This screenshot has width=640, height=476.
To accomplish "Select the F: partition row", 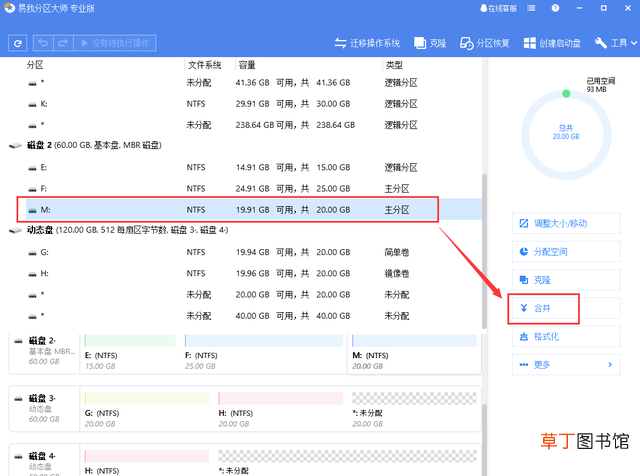I will point(253,189).
